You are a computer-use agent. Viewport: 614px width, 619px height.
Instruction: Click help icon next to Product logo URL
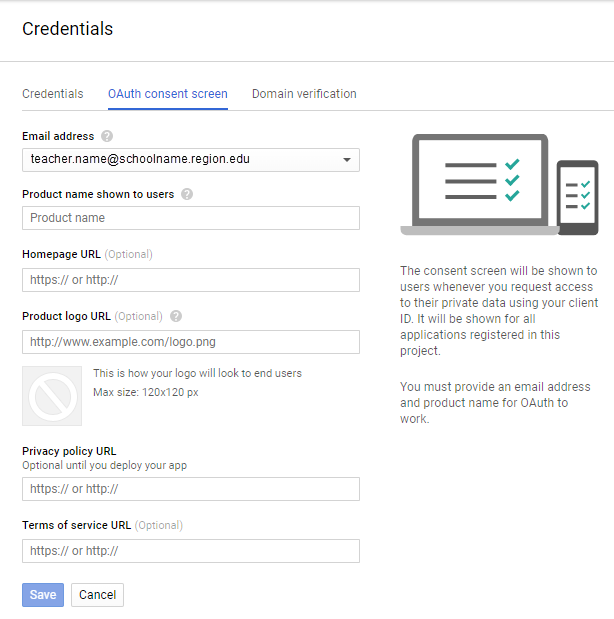point(176,316)
